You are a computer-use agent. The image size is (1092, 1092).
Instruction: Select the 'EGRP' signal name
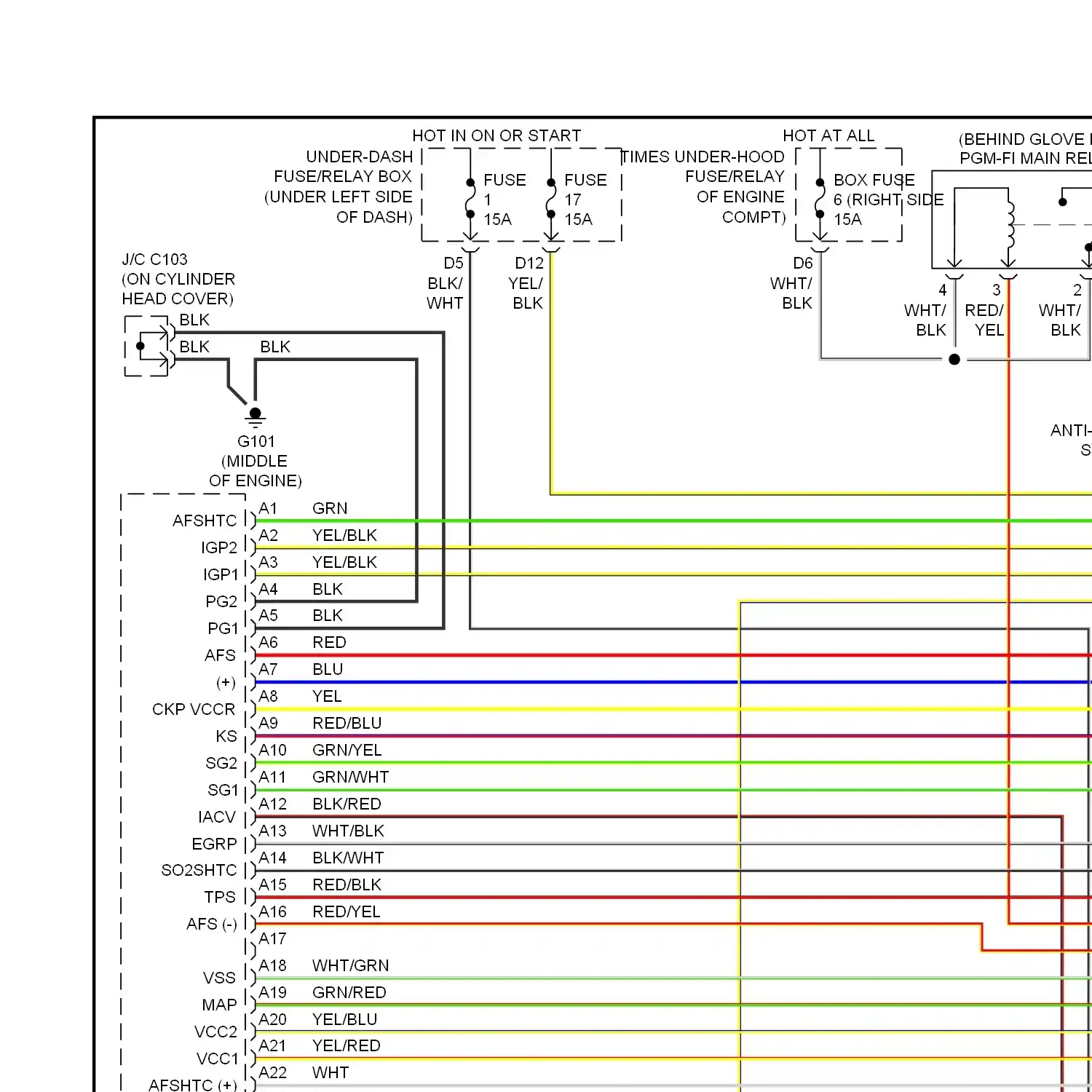click(x=214, y=844)
